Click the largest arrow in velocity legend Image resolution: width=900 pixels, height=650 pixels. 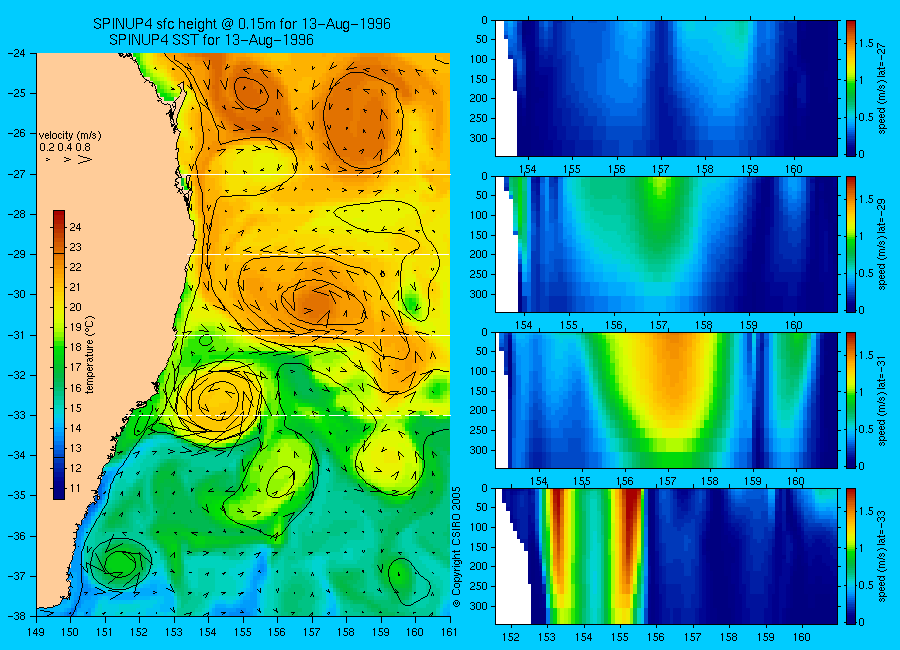pos(85,159)
